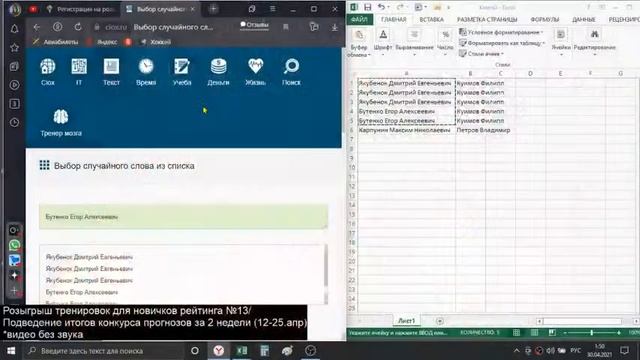This screenshot has width=640, height=360.
Task: Open Excel Буфер обмена paste icon
Action: 359,35
